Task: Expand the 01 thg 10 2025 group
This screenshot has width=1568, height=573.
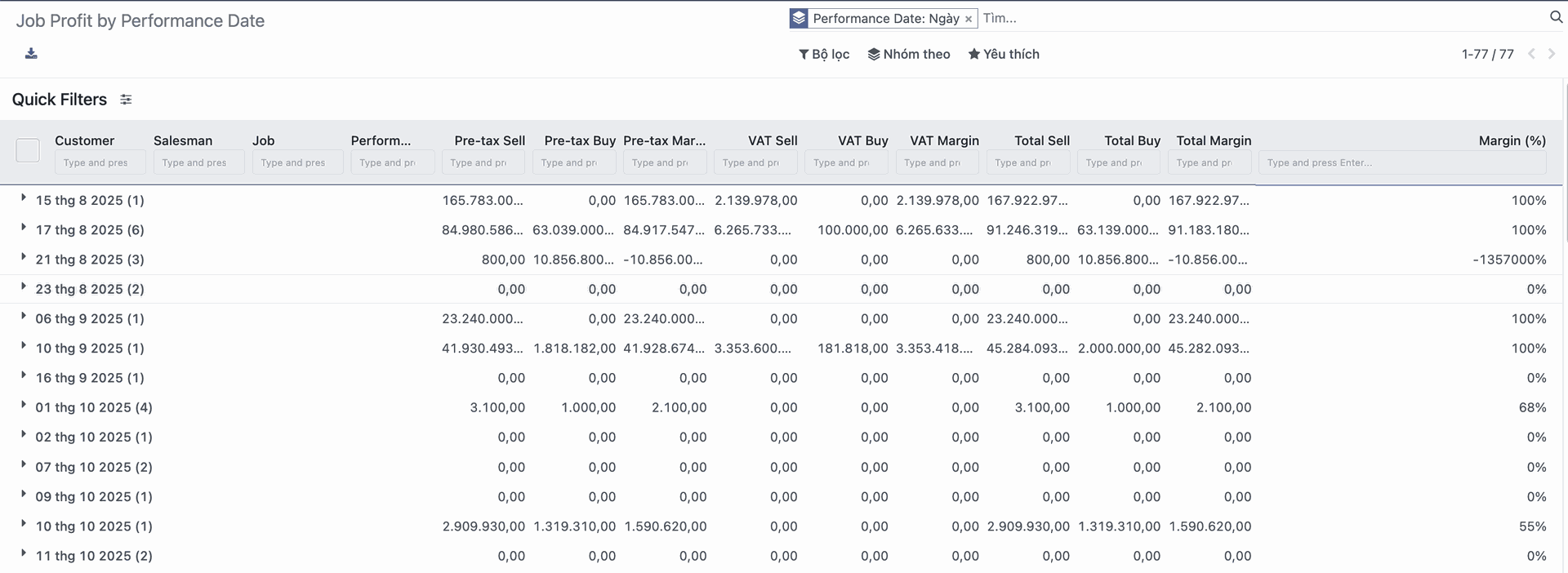Action: pos(24,405)
